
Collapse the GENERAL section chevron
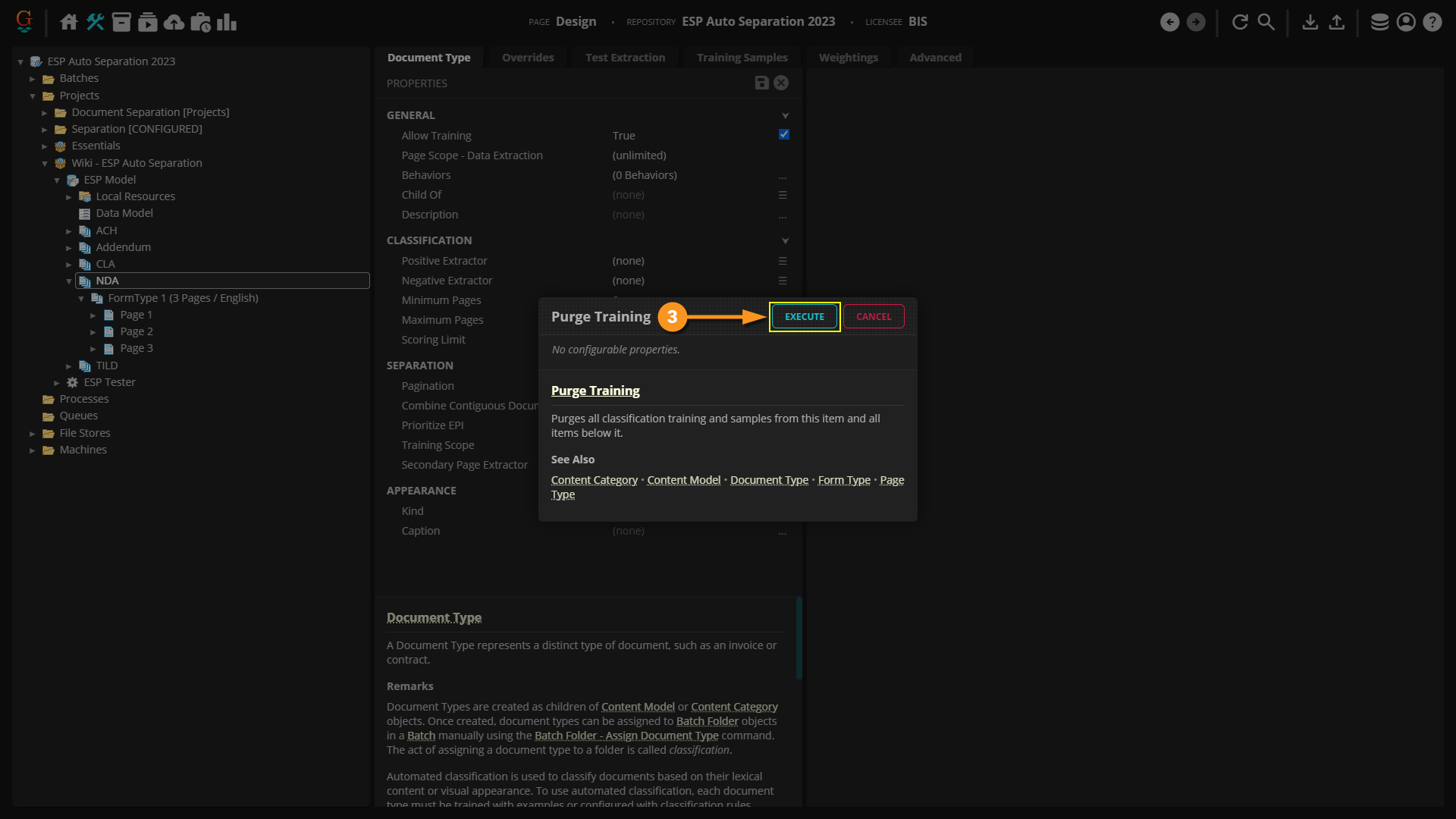click(x=785, y=115)
